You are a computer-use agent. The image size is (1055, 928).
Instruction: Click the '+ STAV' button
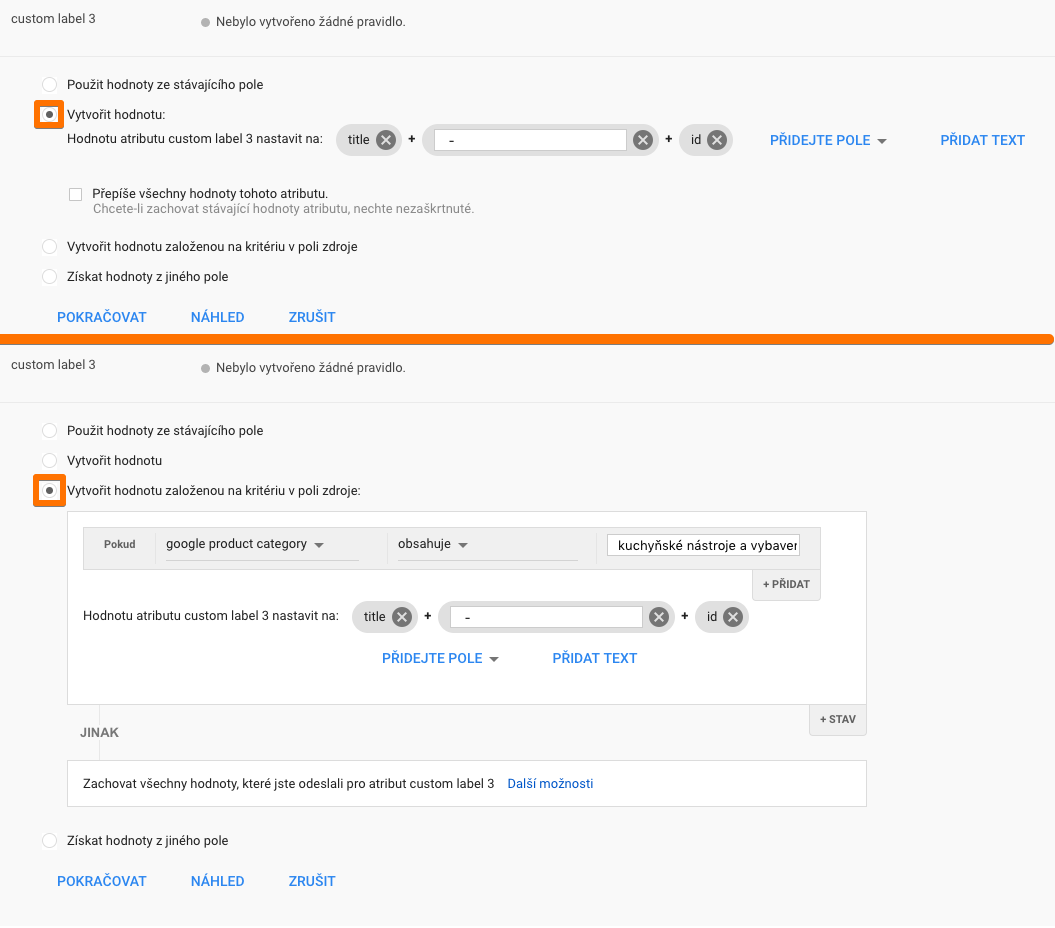tap(838, 720)
